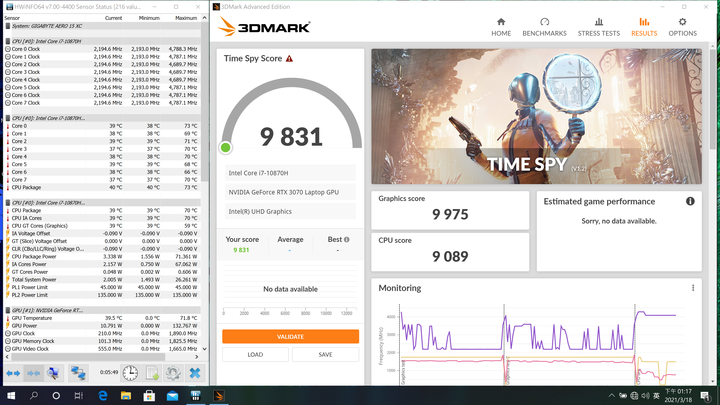Click the HWiNFO clock reset timer icon
Viewport: 720px width, 405px height.
point(130,373)
